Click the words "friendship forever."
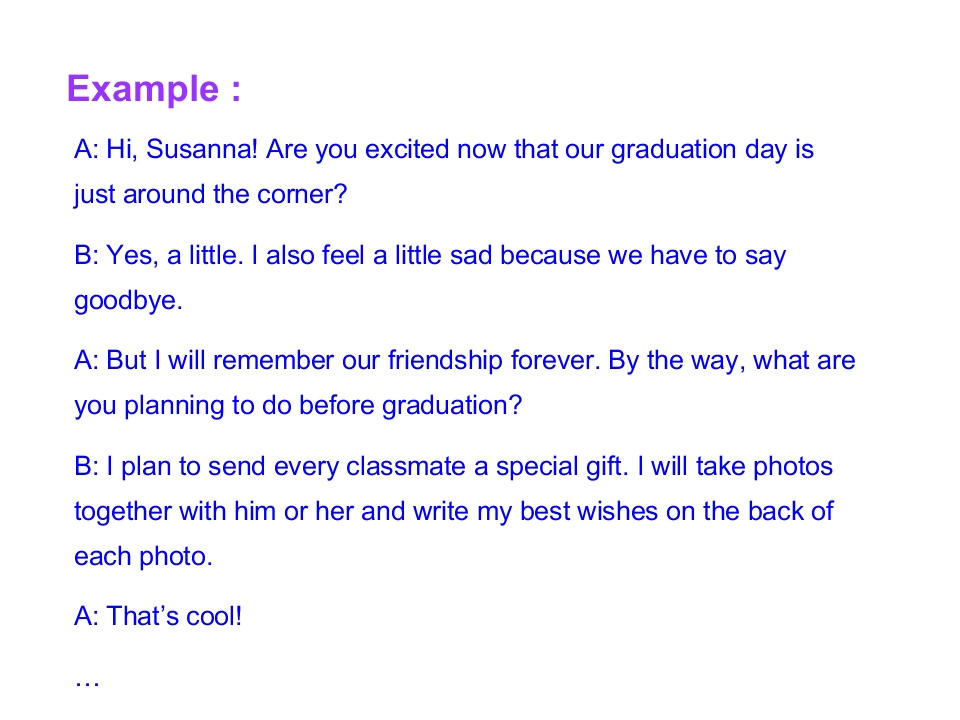This screenshot has width=960, height=720. click(492, 361)
